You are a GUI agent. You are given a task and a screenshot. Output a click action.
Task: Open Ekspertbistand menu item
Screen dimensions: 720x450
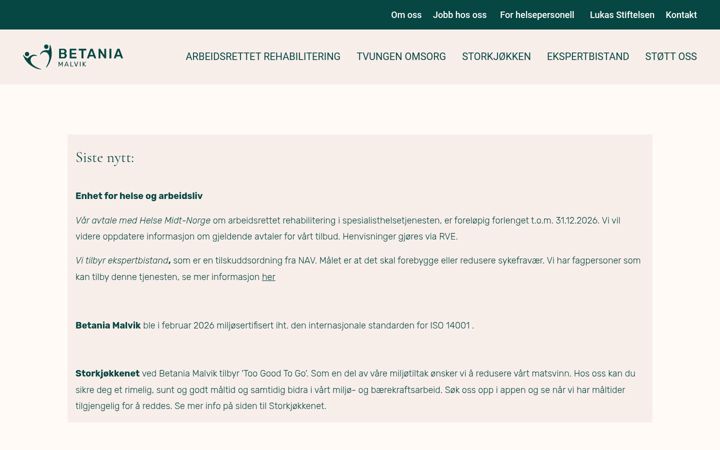tap(588, 56)
